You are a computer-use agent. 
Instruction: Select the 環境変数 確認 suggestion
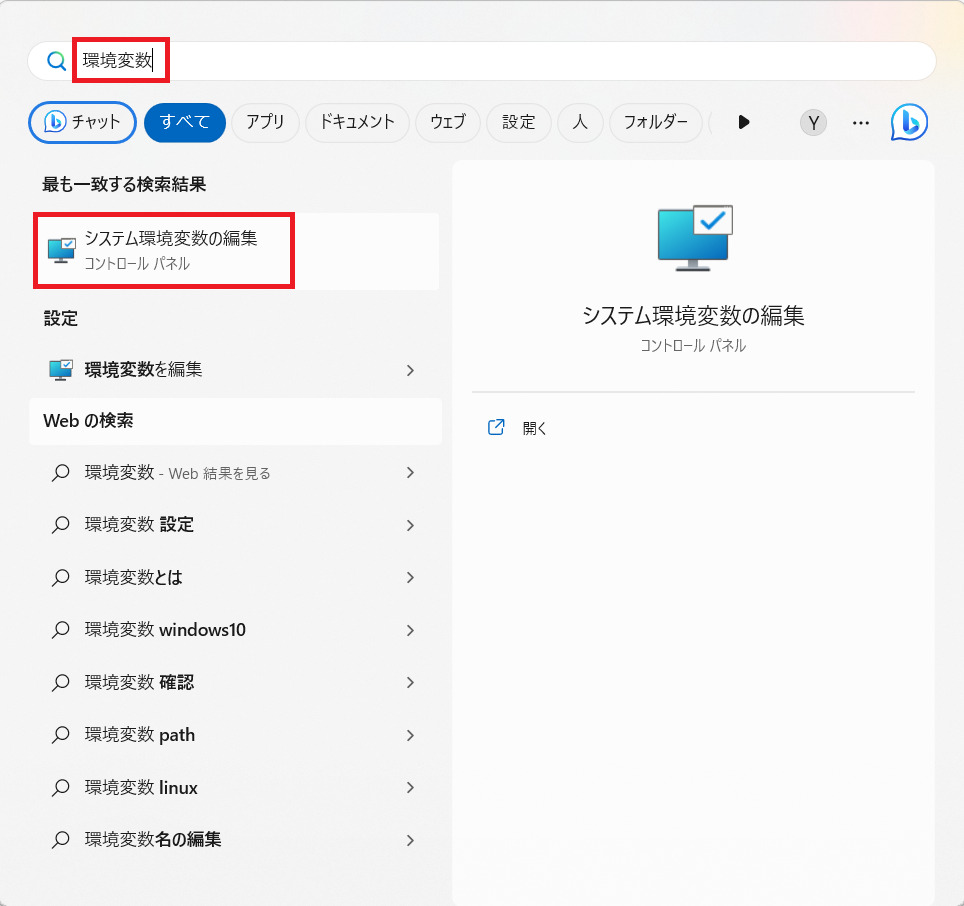point(236,682)
